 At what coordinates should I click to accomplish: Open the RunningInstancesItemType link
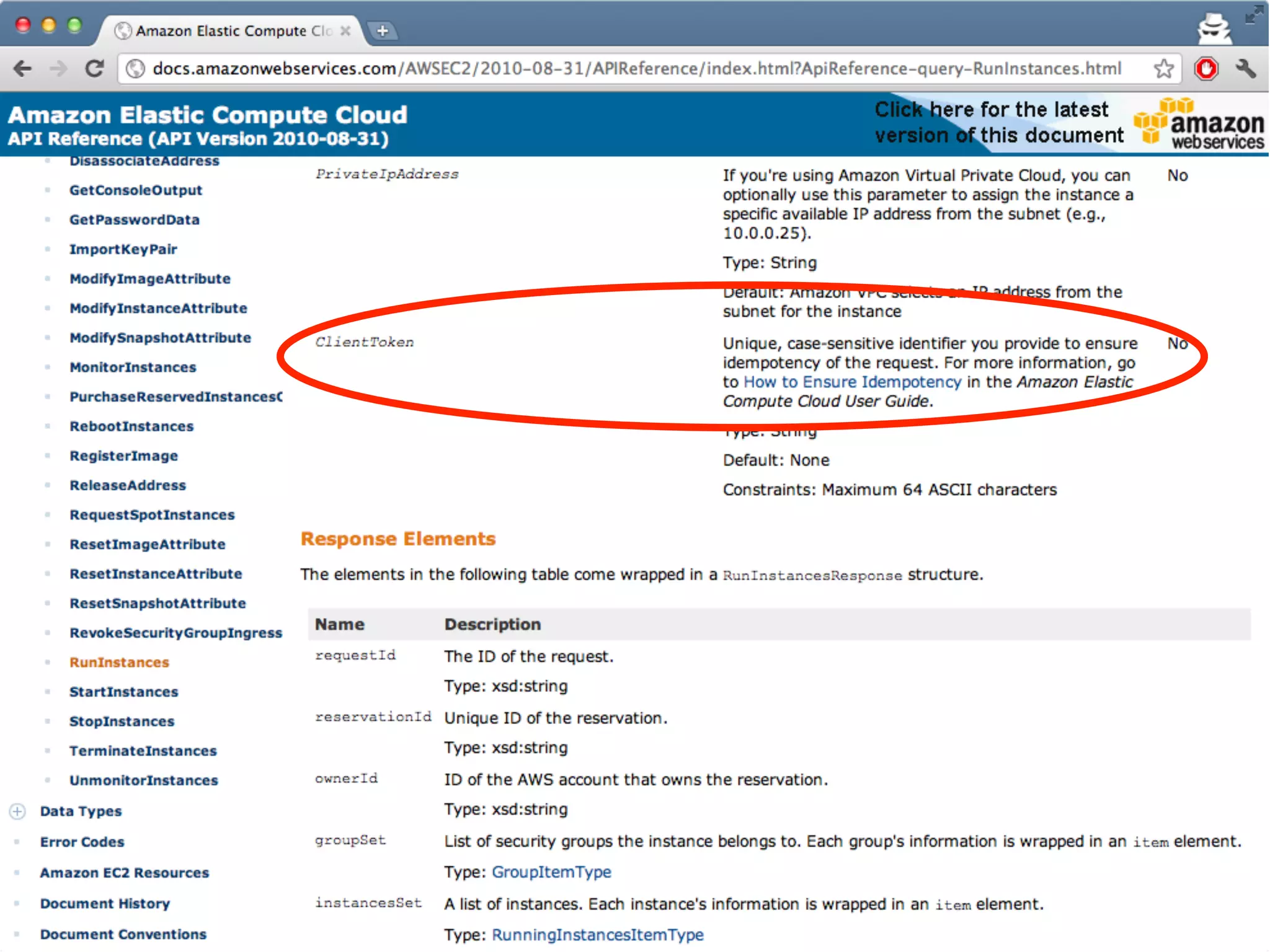pyautogui.click(x=597, y=935)
